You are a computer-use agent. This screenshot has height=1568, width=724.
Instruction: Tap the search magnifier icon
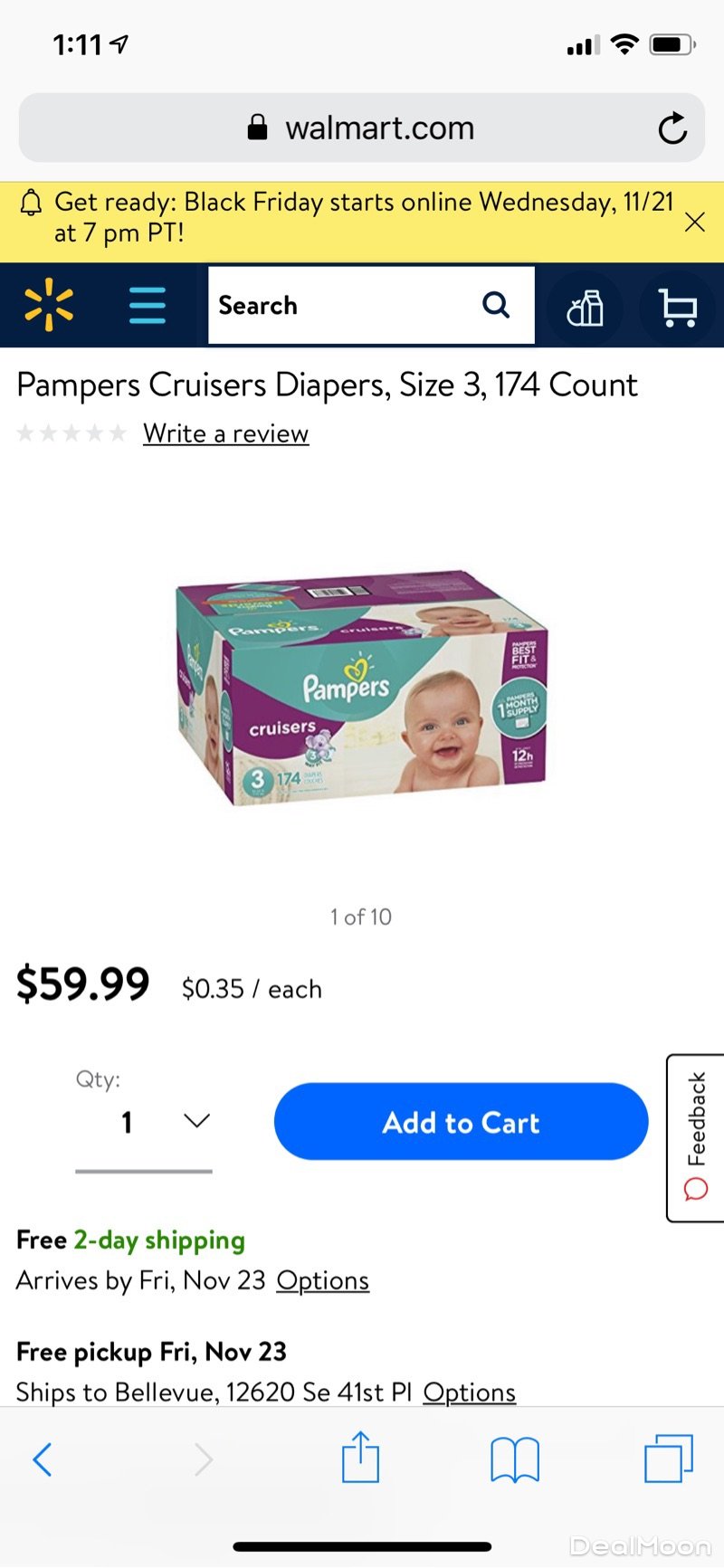tap(495, 305)
